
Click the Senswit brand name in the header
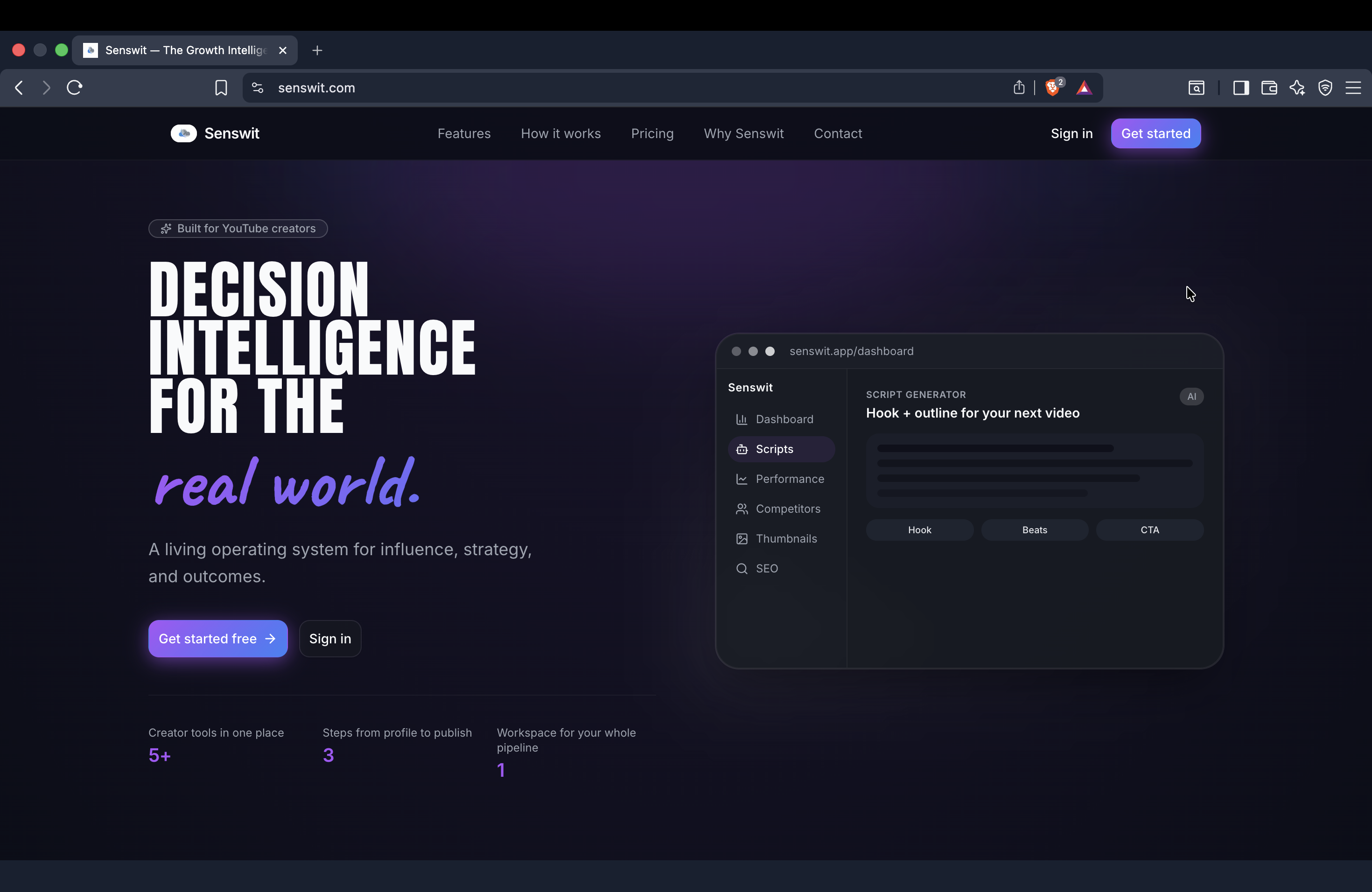tap(232, 133)
